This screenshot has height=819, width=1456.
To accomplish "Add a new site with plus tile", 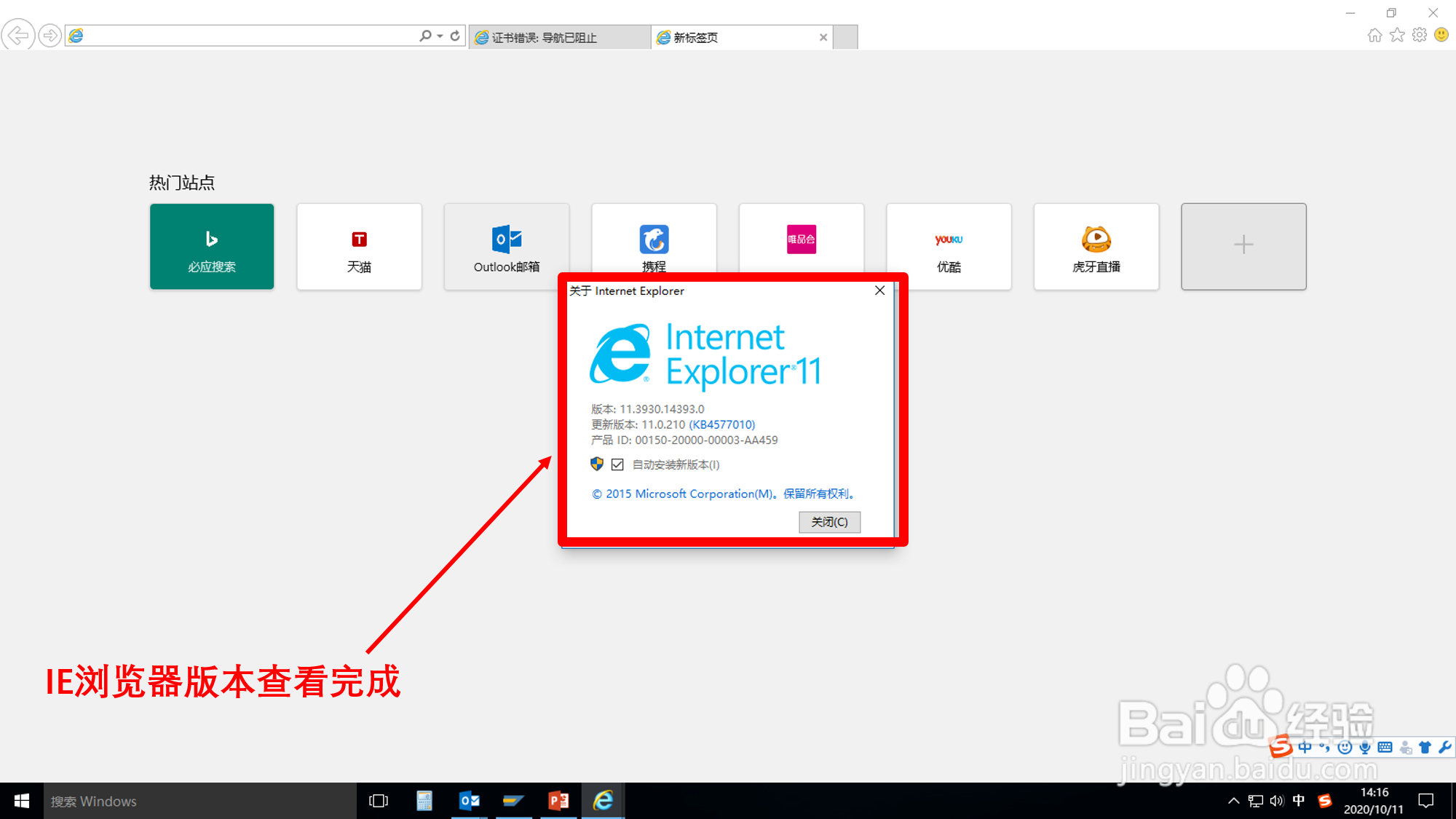I will 1243,246.
